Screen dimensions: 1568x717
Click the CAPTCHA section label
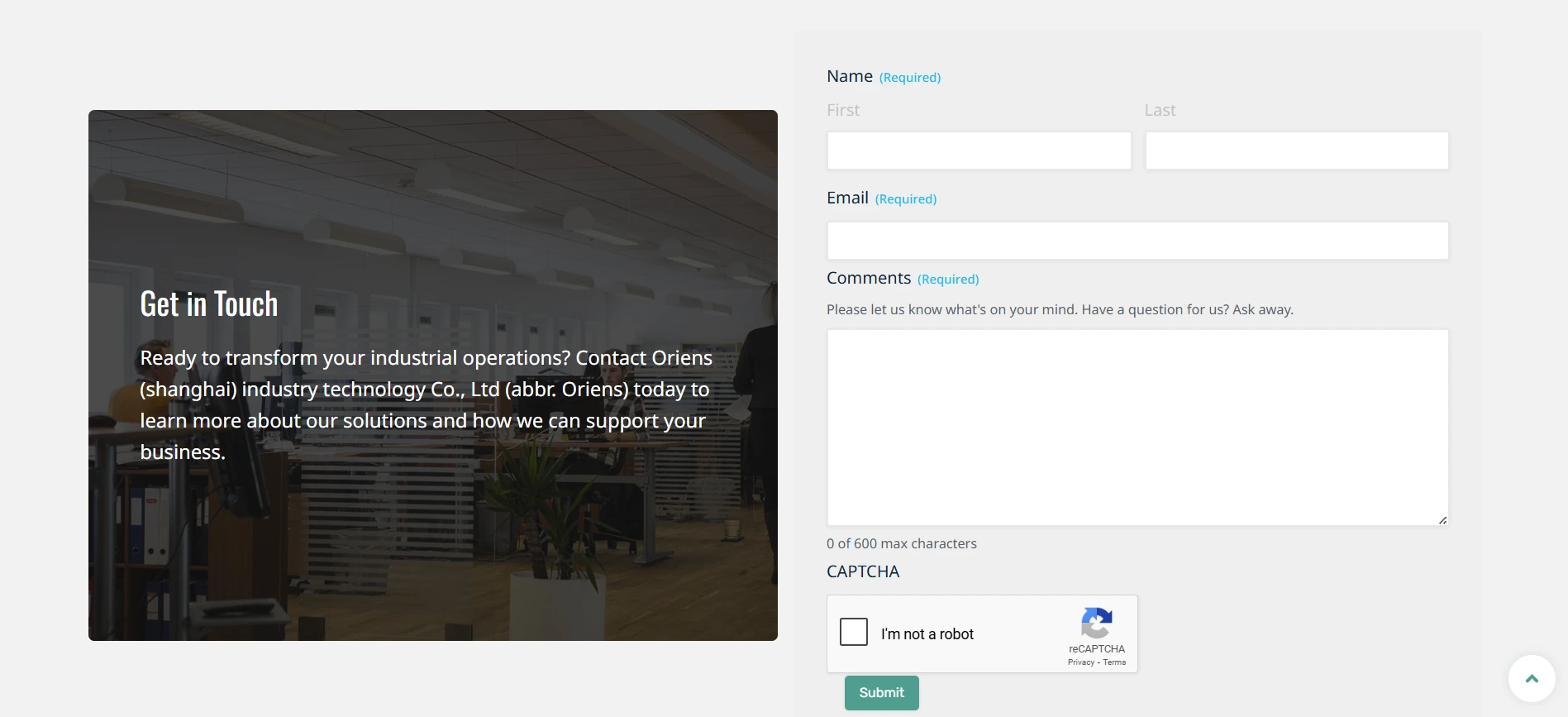pos(863,571)
